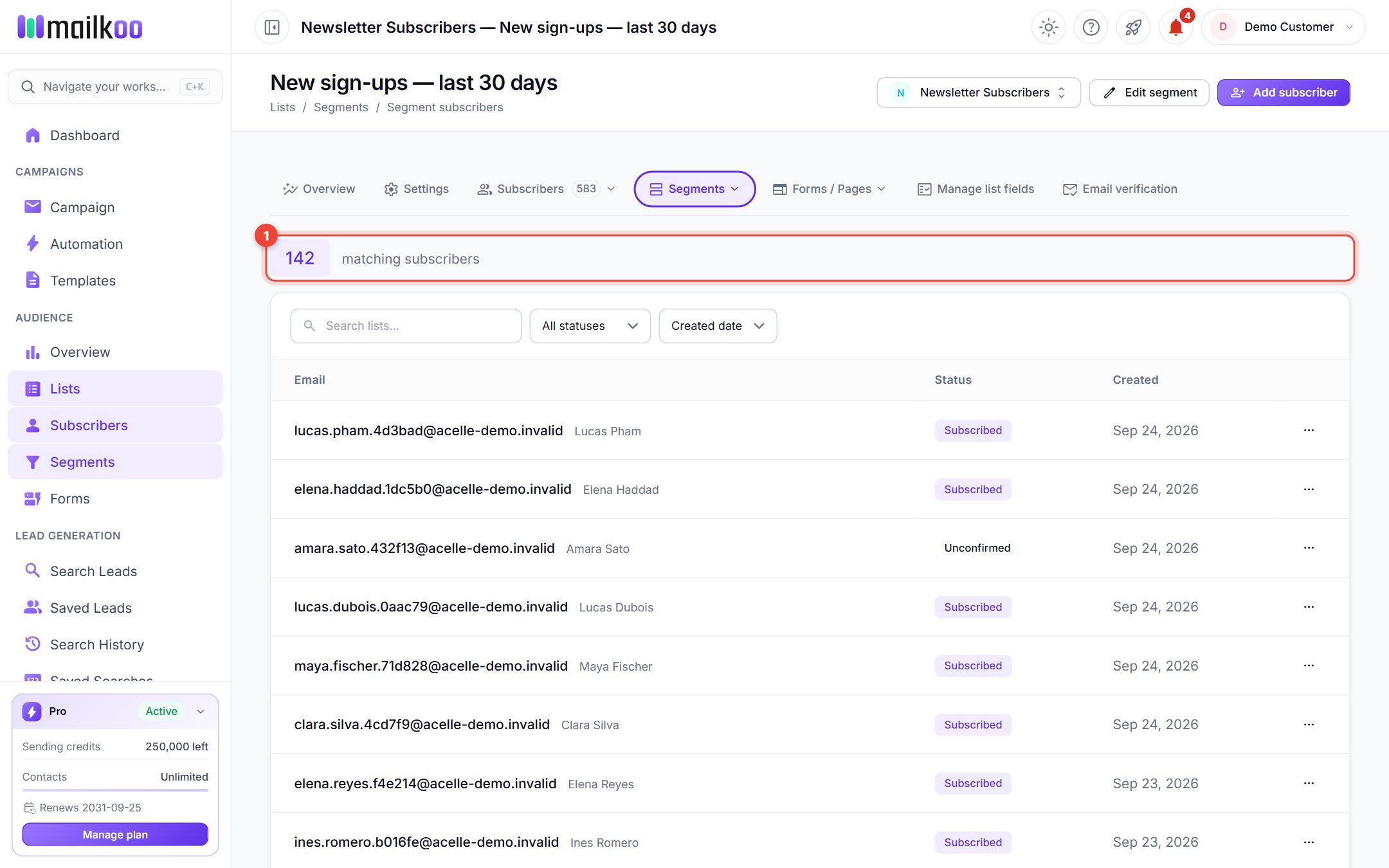Open row actions for Elena Haddad
Image resolution: width=1389 pixels, height=868 pixels.
tap(1309, 489)
